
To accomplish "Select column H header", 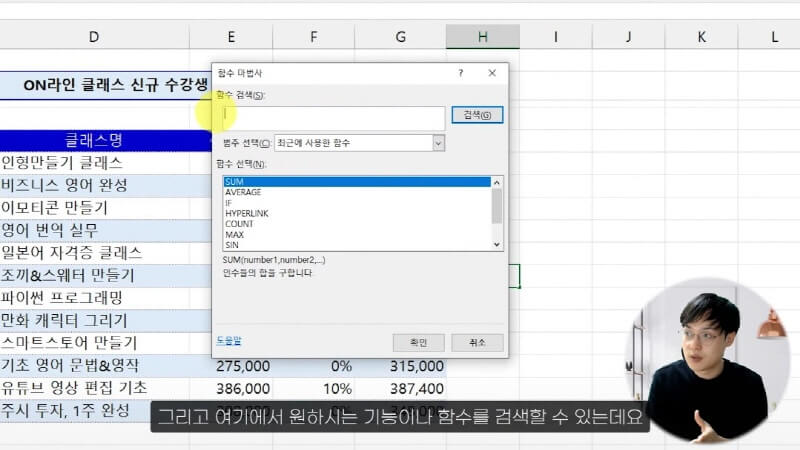I will coord(483,37).
